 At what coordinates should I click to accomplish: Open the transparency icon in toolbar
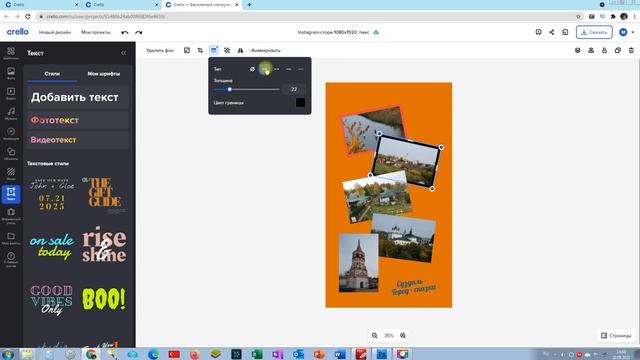coord(227,50)
